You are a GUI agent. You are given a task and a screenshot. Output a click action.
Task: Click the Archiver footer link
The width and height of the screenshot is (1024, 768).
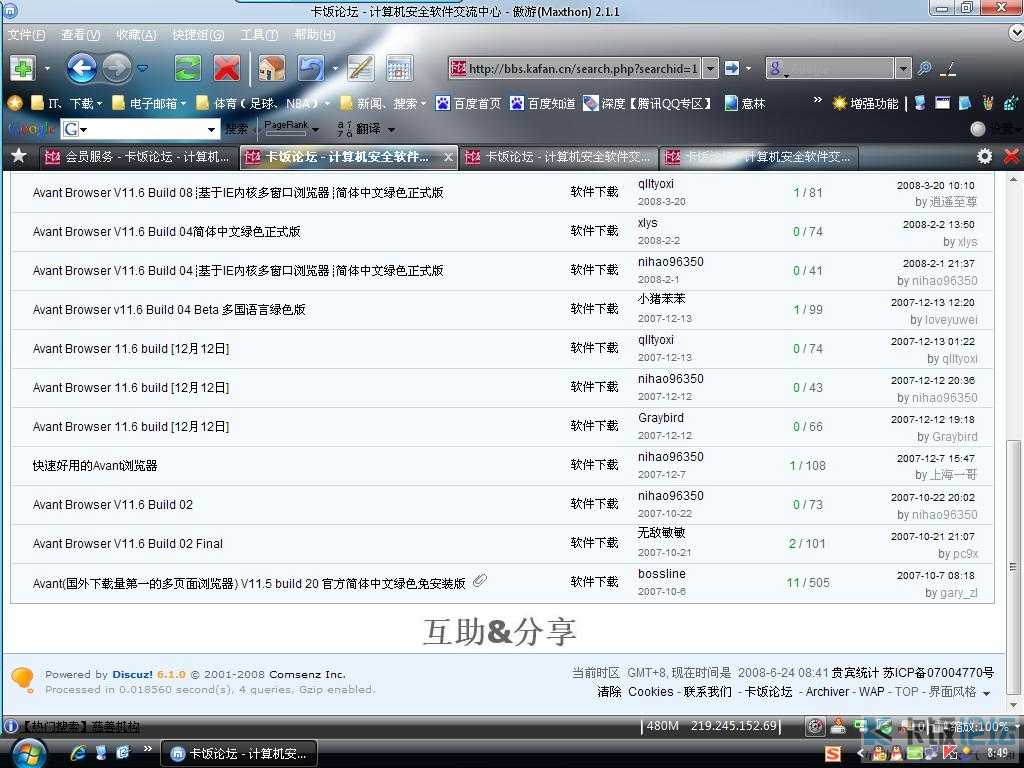827,692
